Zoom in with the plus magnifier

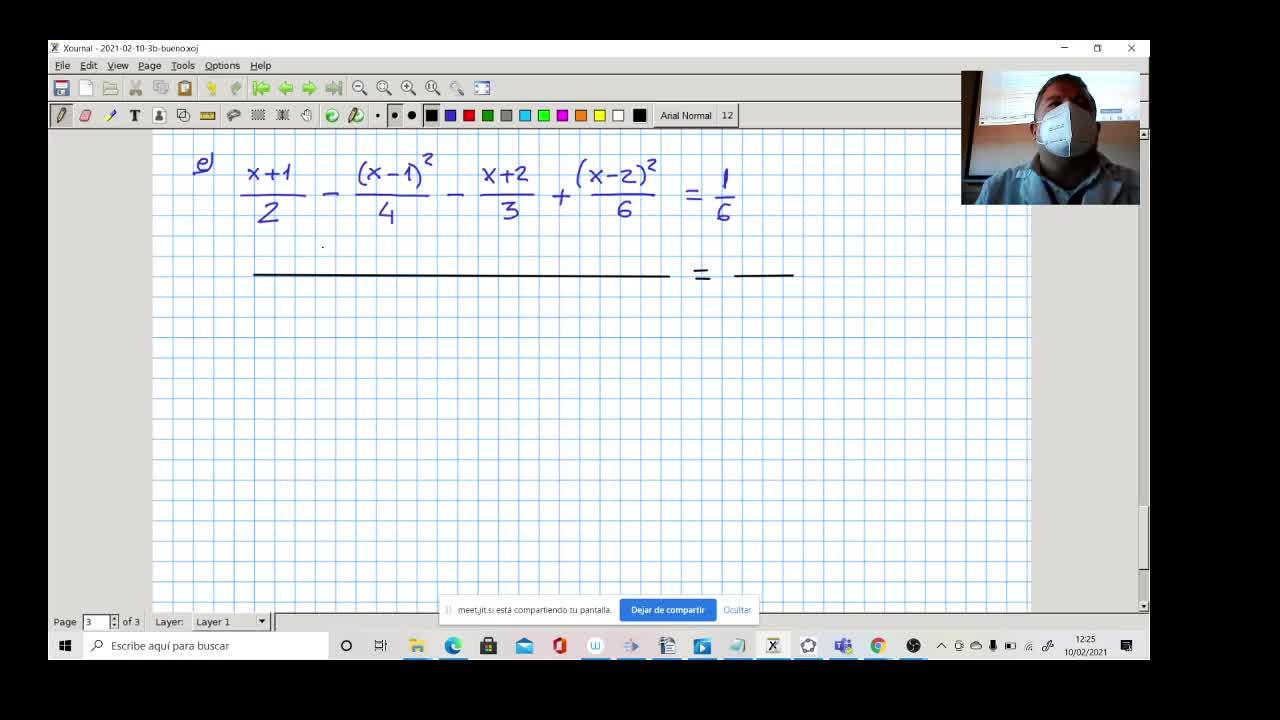pos(408,88)
